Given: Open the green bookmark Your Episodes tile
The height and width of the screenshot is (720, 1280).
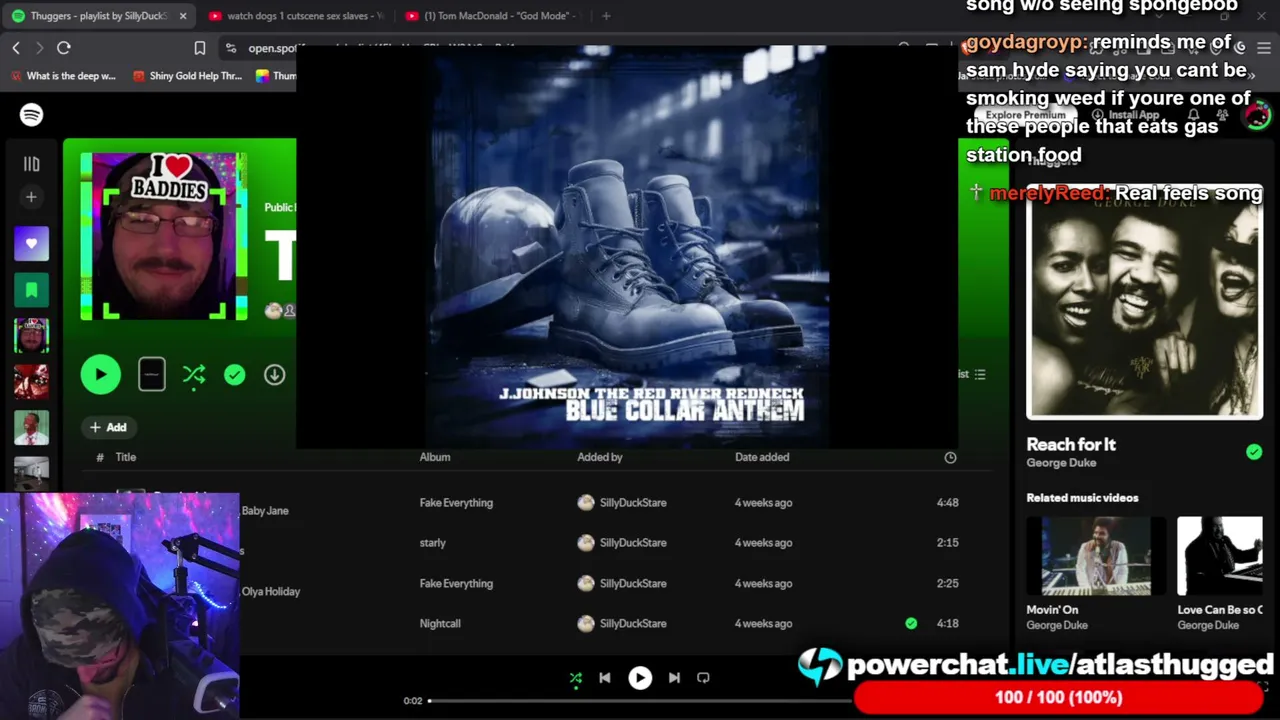Looking at the screenshot, I should 31,290.
